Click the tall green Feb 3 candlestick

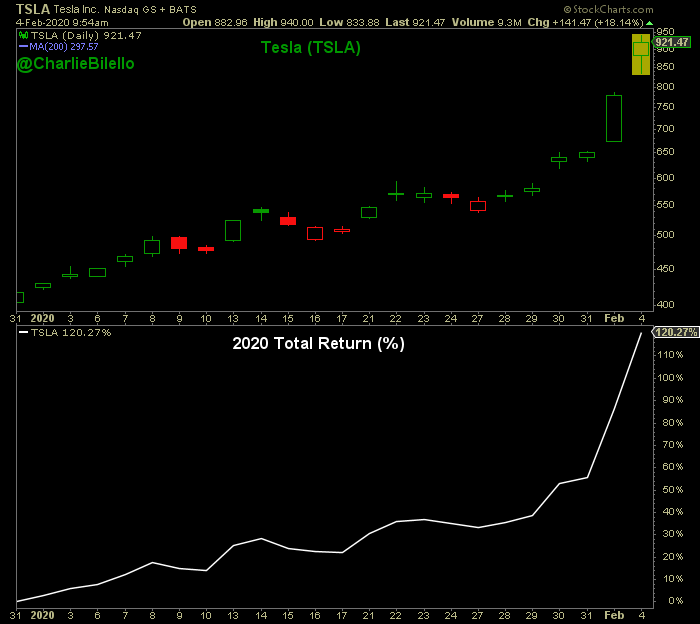614,118
